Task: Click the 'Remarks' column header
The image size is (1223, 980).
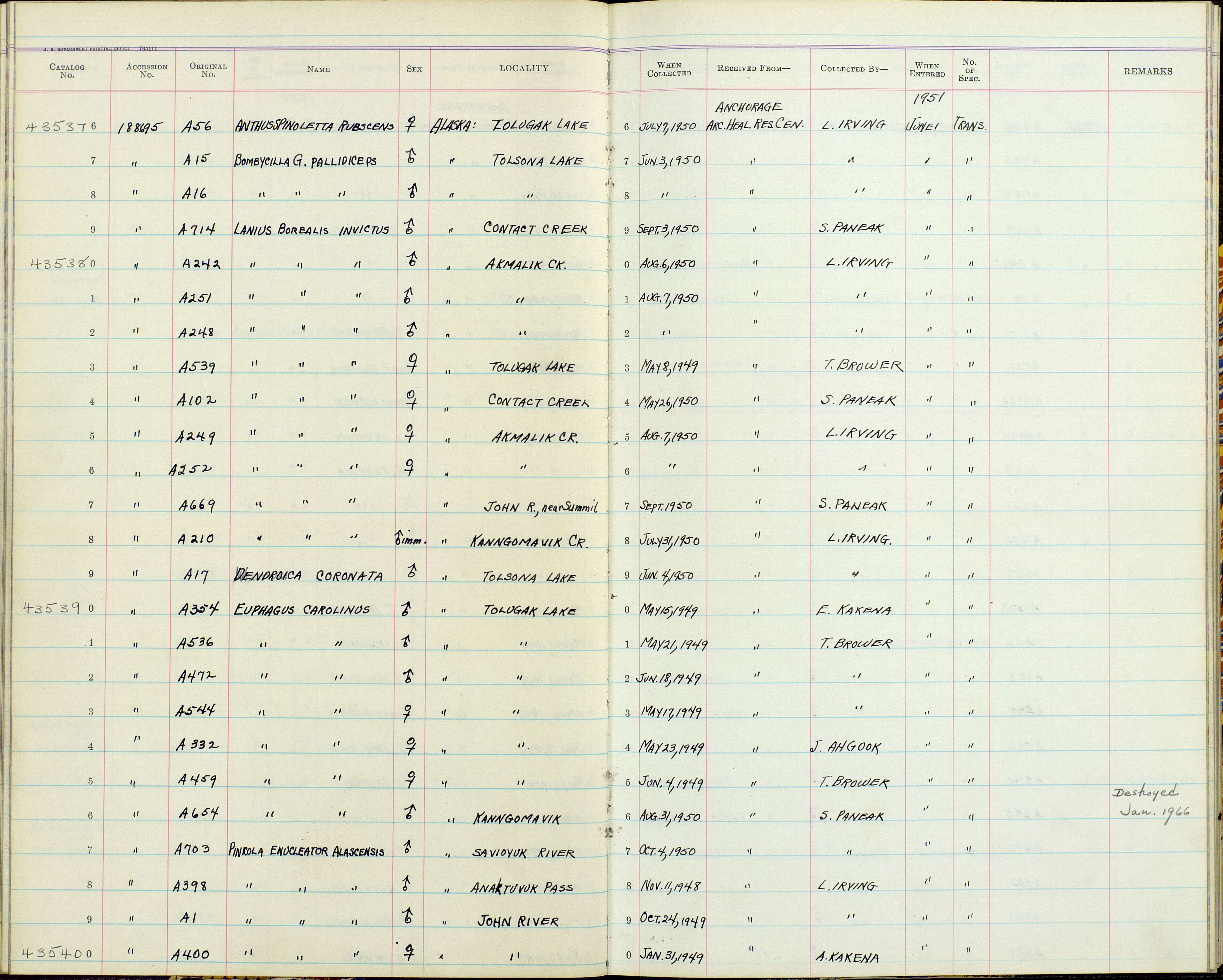Action: (1148, 72)
